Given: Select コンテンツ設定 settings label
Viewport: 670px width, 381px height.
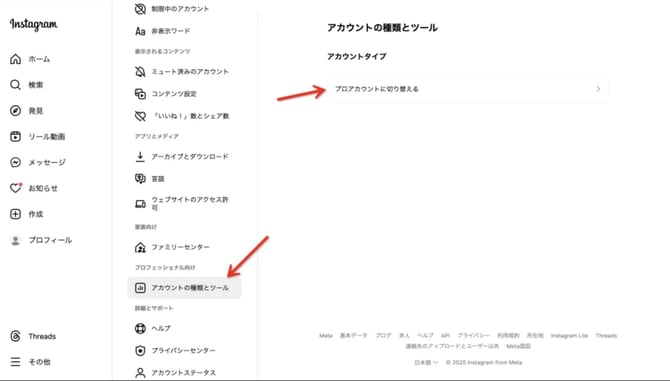Looking at the screenshot, I should [x=174, y=94].
